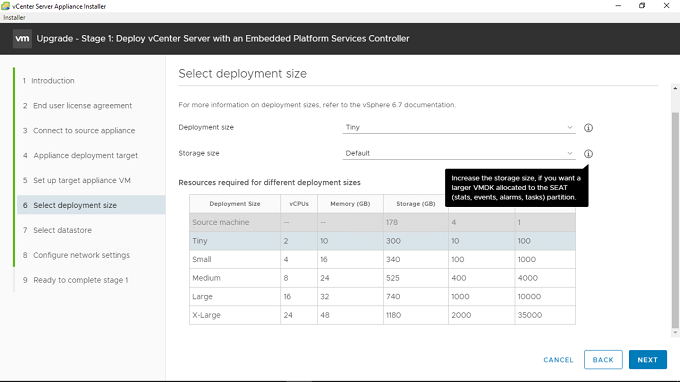Click the vCPUs column header

tap(299, 204)
